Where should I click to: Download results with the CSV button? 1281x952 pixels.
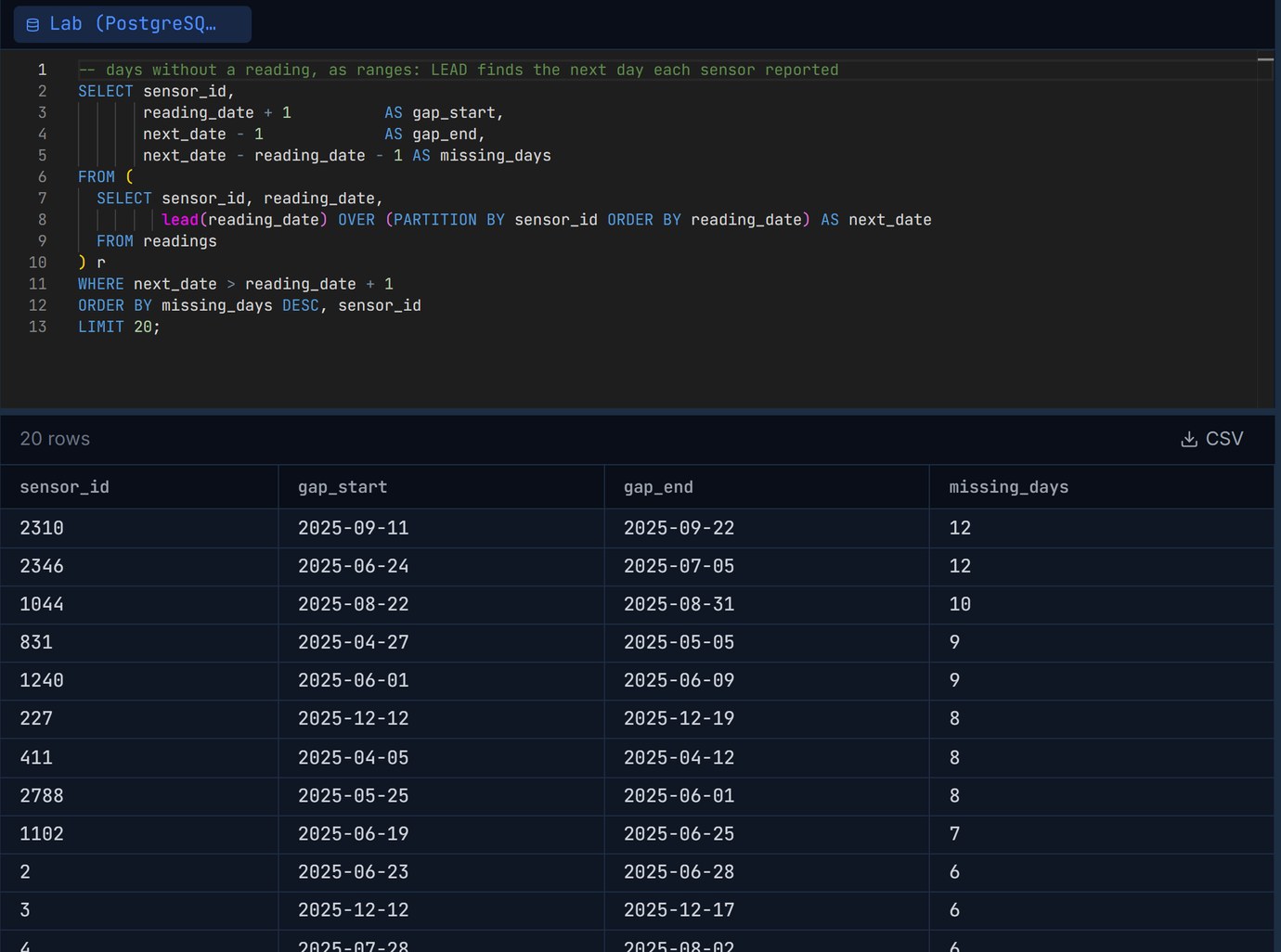[1212, 439]
